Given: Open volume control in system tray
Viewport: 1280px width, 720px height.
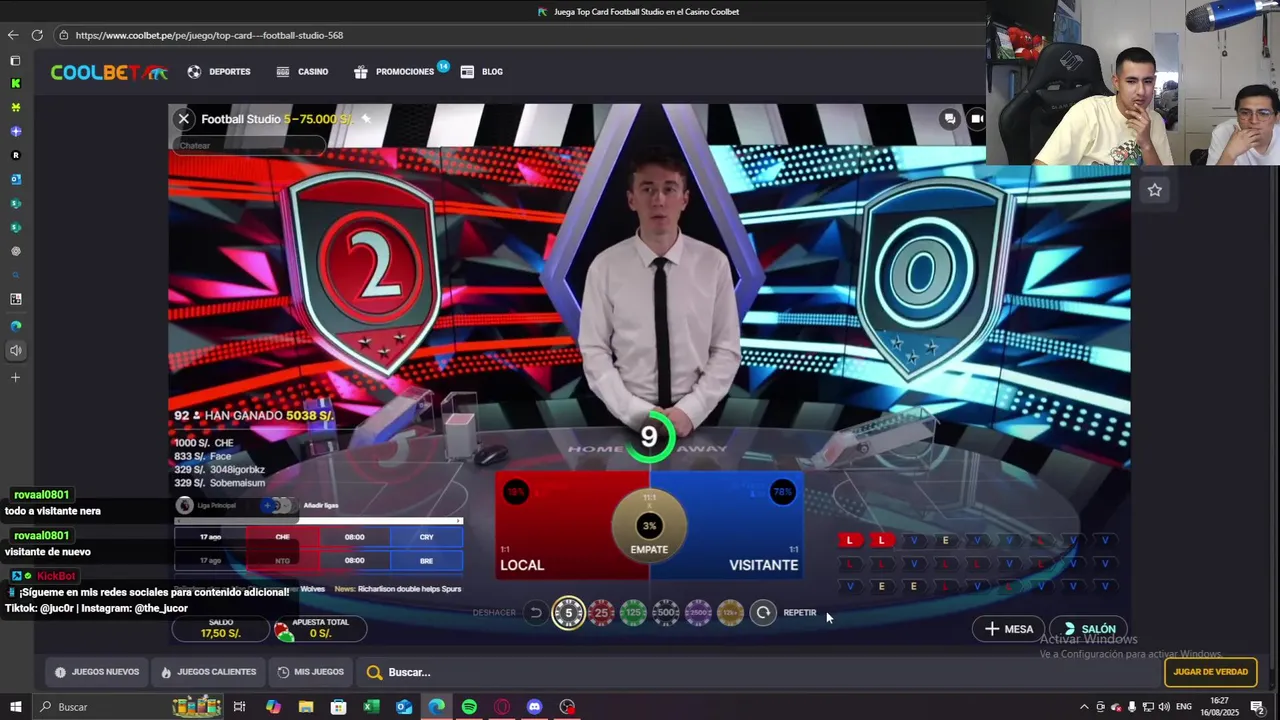Looking at the screenshot, I should click(1164, 707).
